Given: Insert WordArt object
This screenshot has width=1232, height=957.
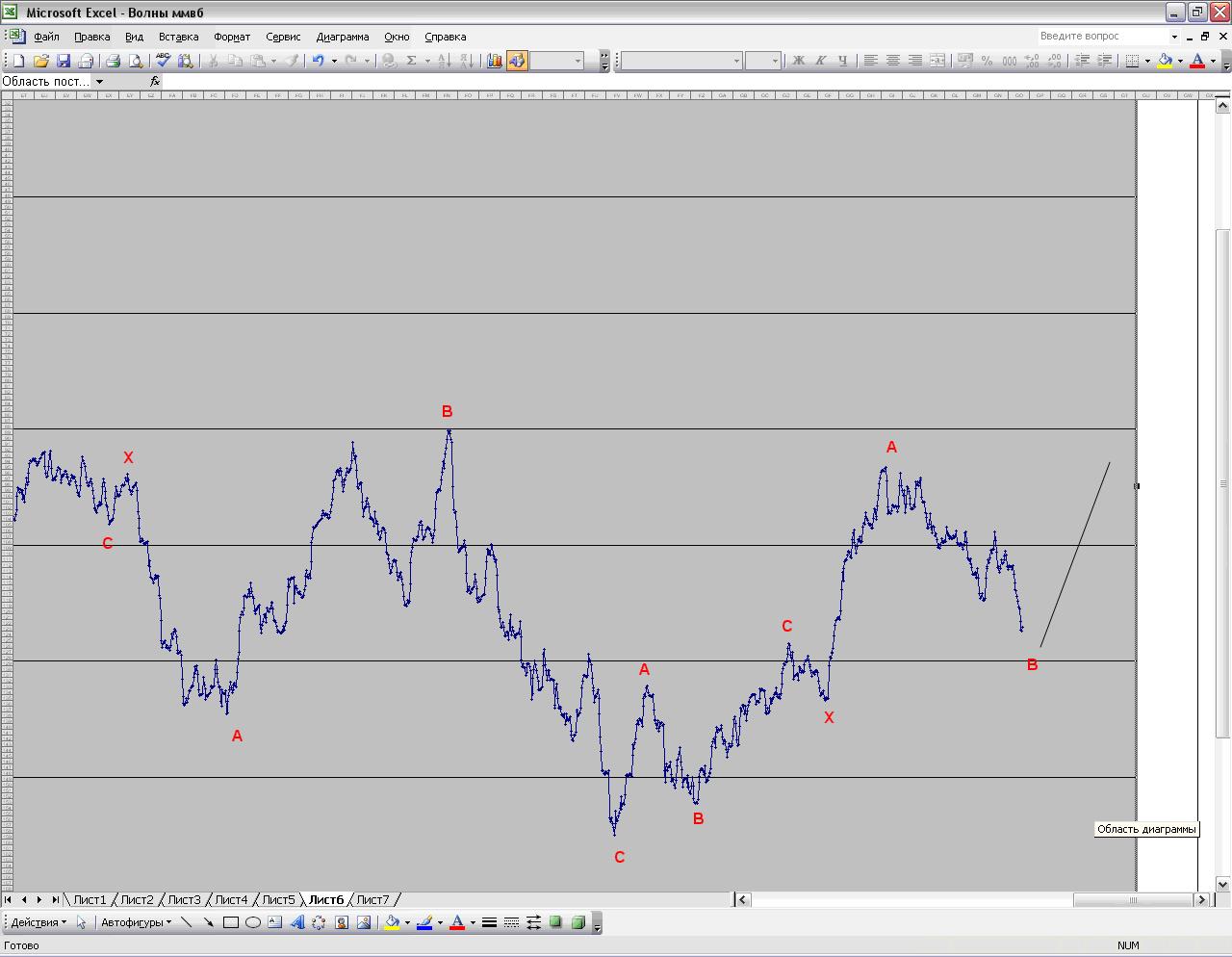Looking at the screenshot, I should click(296, 922).
